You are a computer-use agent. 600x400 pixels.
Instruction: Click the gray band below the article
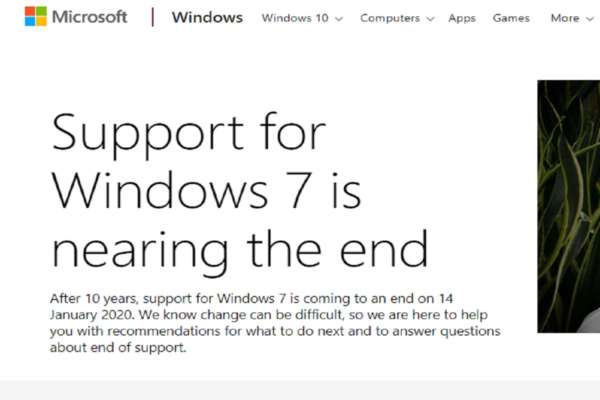pos(300,390)
